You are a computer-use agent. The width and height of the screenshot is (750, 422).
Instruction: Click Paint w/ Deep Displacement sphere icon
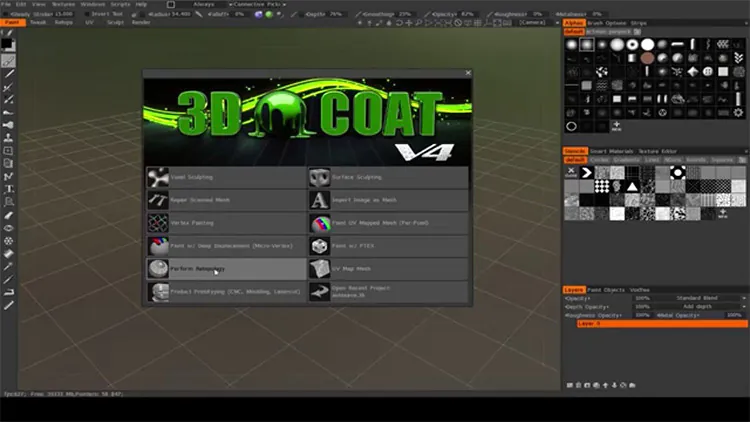157,246
